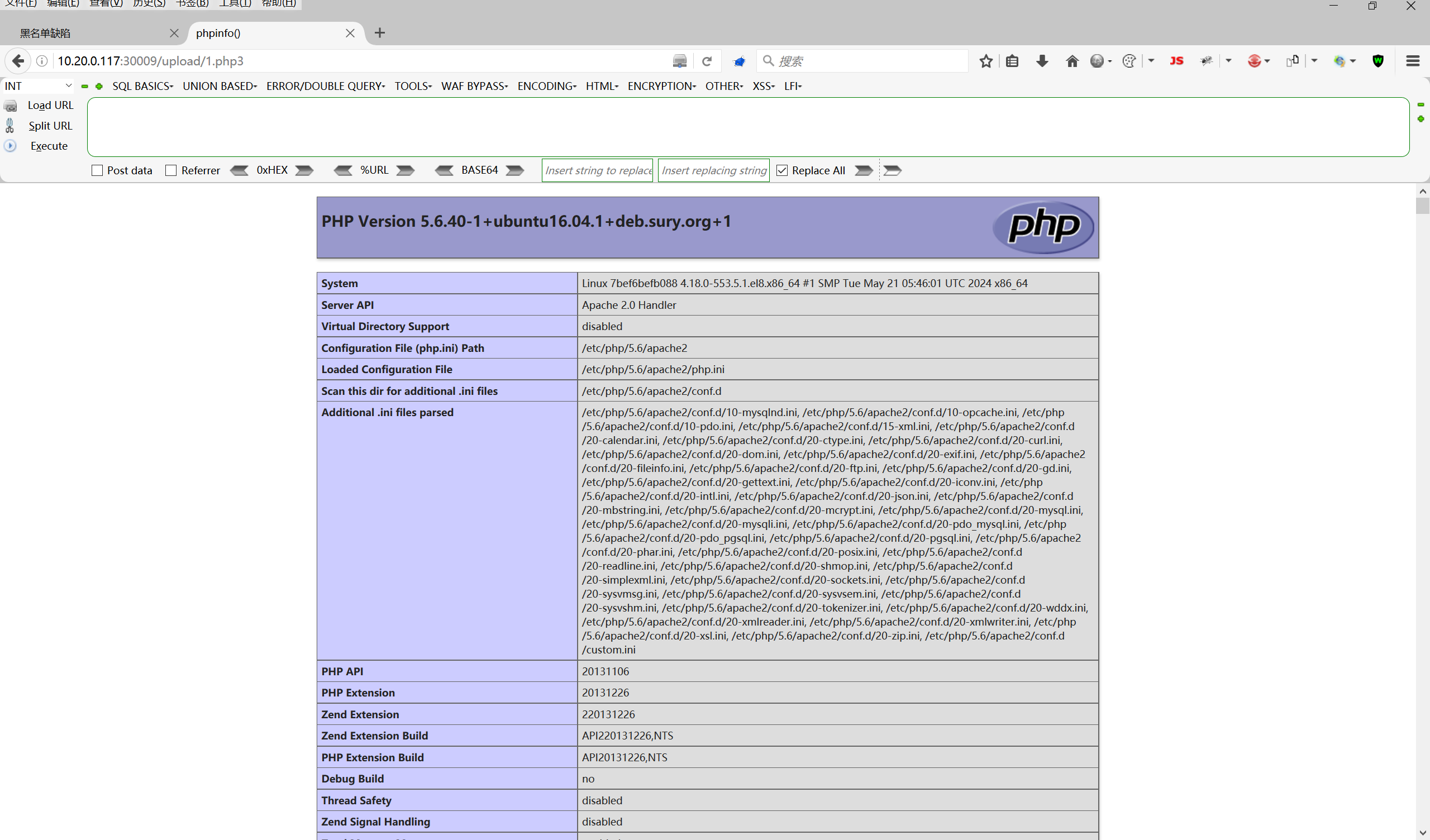The height and width of the screenshot is (840, 1430).
Task: Switch to the 黑名单缺陷 tab
Action: (45, 33)
